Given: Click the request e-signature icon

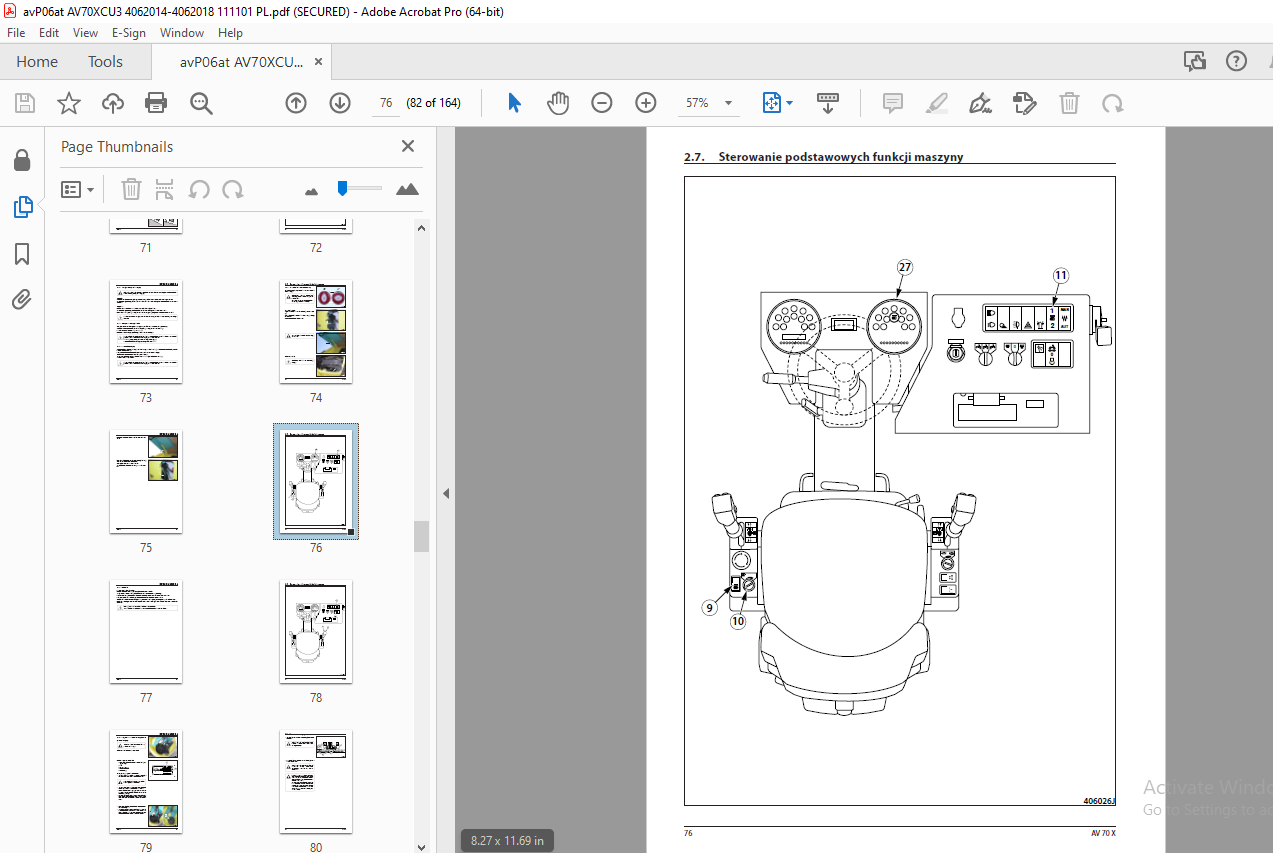Looking at the screenshot, I should point(1025,103).
